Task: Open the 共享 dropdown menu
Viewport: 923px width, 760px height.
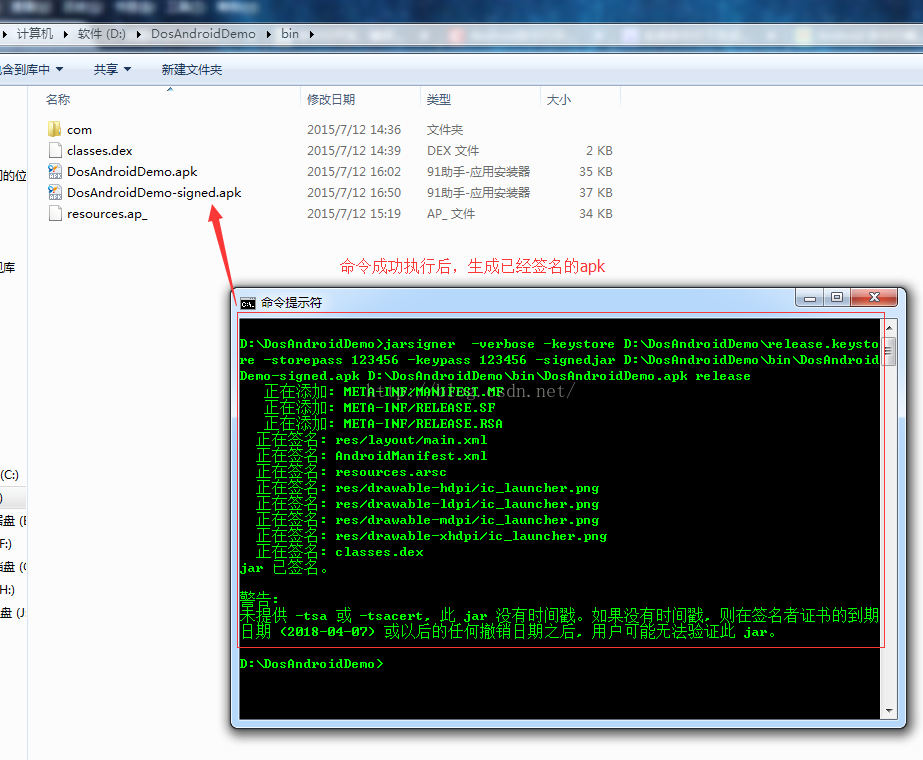Action: (x=111, y=69)
